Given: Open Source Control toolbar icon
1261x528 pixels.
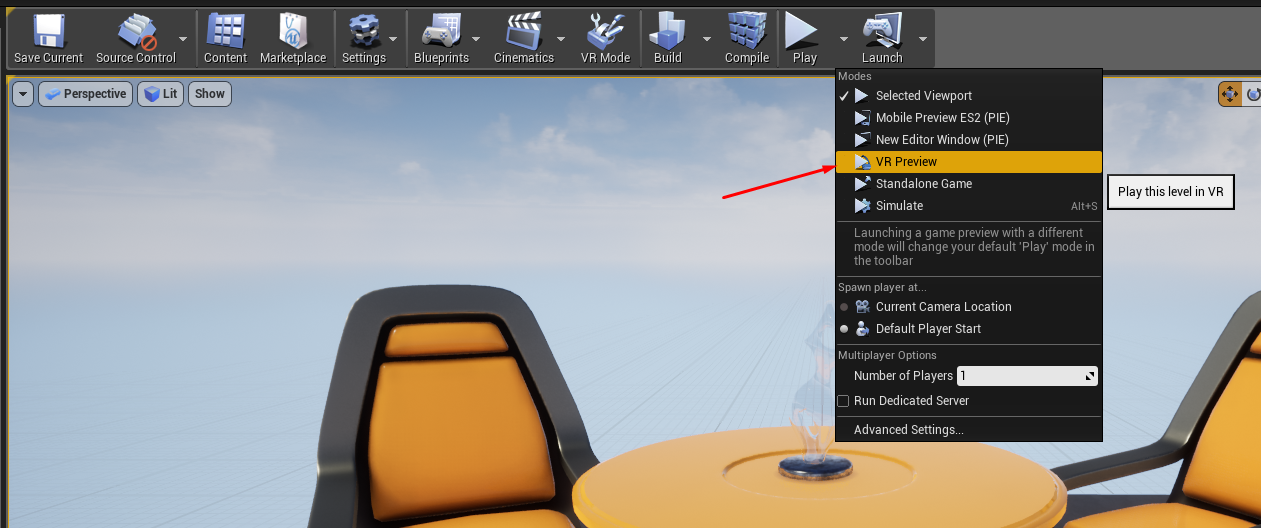Looking at the screenshot, I should 137,32.
